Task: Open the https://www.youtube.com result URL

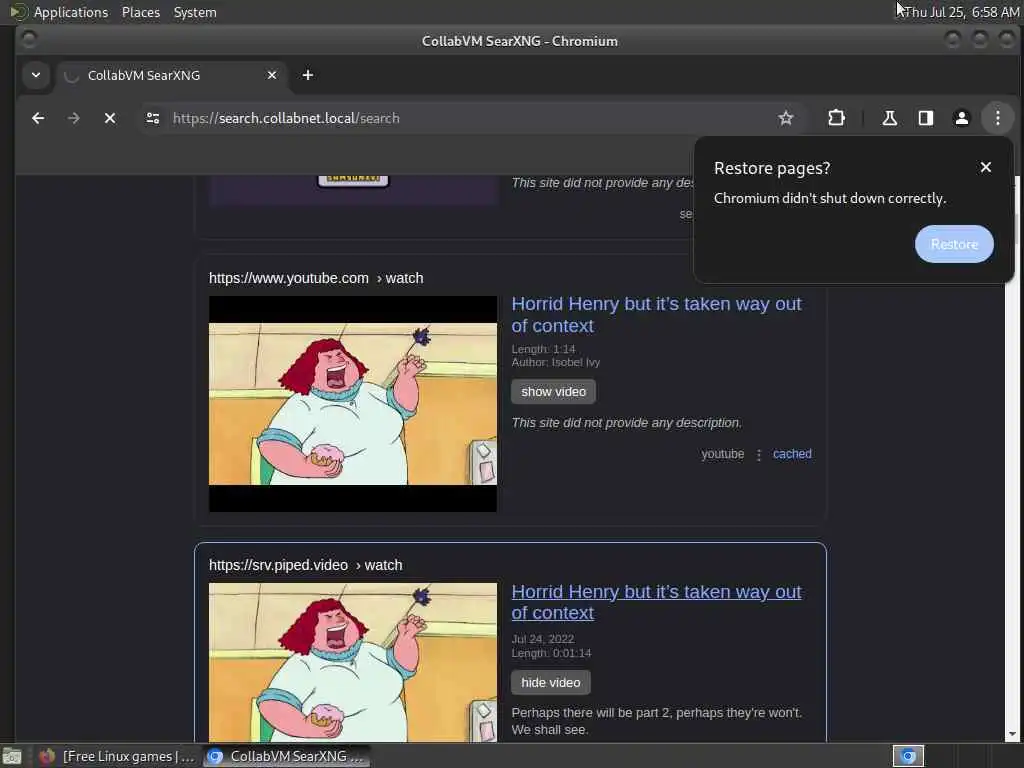Action: [x=316, y=278]
